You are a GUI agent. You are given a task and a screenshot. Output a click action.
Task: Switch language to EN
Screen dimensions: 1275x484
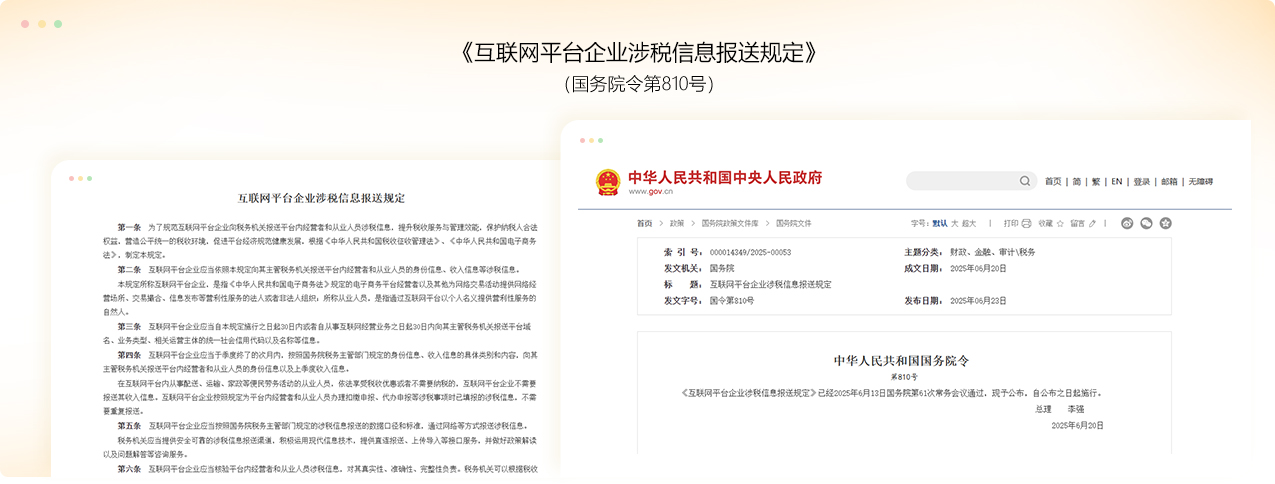click(1117, 182)
